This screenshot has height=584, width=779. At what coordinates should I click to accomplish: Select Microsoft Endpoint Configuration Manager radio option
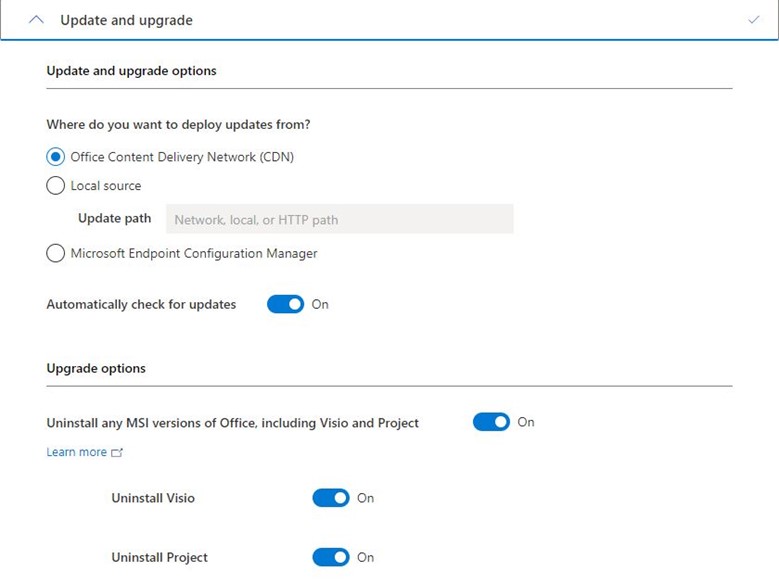click(x=56, y=254)
